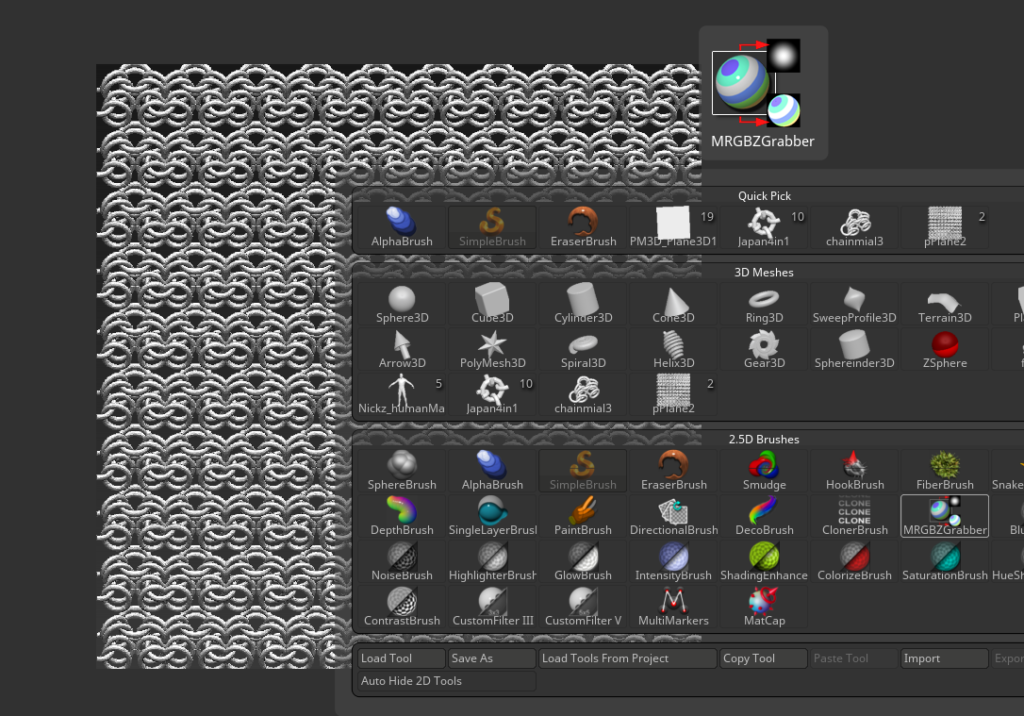1024x716 pixels.
Task: Pick the Cone3D primitive
Action: coord(673,304)
